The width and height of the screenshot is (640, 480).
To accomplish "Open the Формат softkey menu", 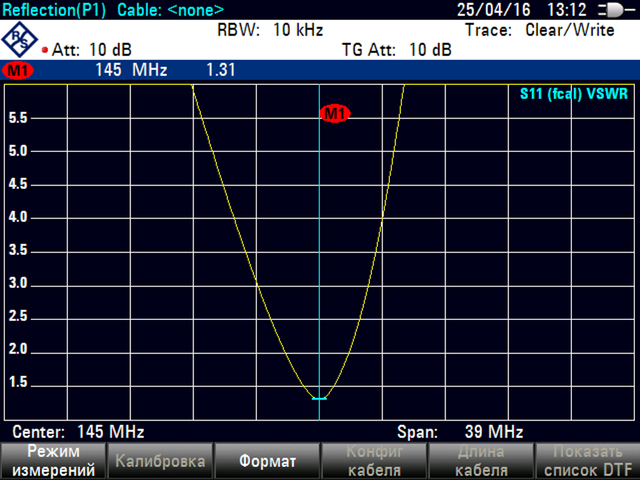I will (266, 461).
